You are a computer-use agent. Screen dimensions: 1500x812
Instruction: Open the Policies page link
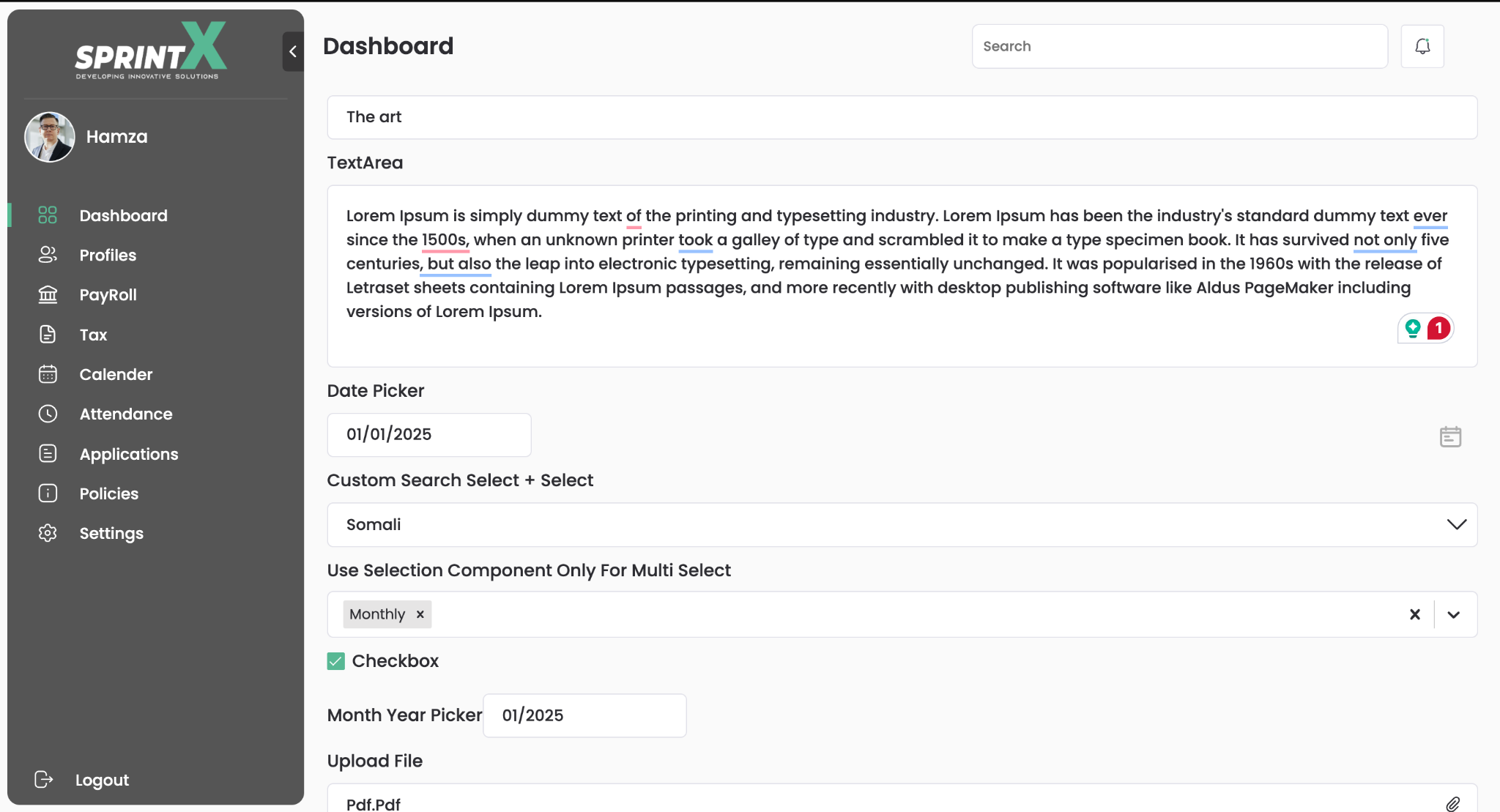coord(108,493)
